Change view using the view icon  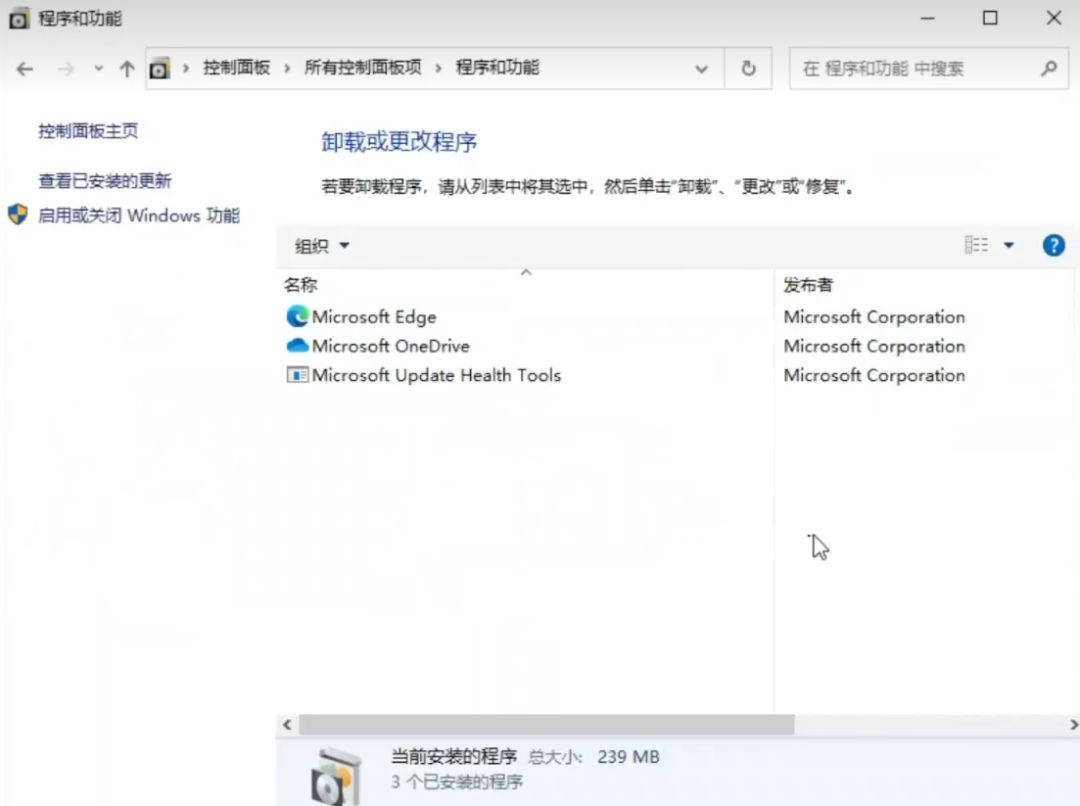(976, 245)
